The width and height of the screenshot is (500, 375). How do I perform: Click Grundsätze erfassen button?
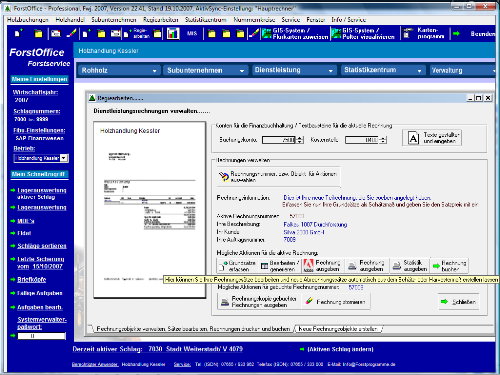click(237, 266)
